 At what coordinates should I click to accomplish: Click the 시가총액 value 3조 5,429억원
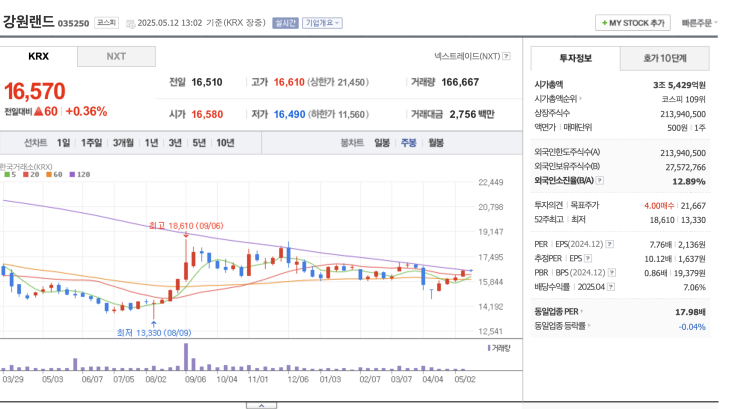[679, 85]
